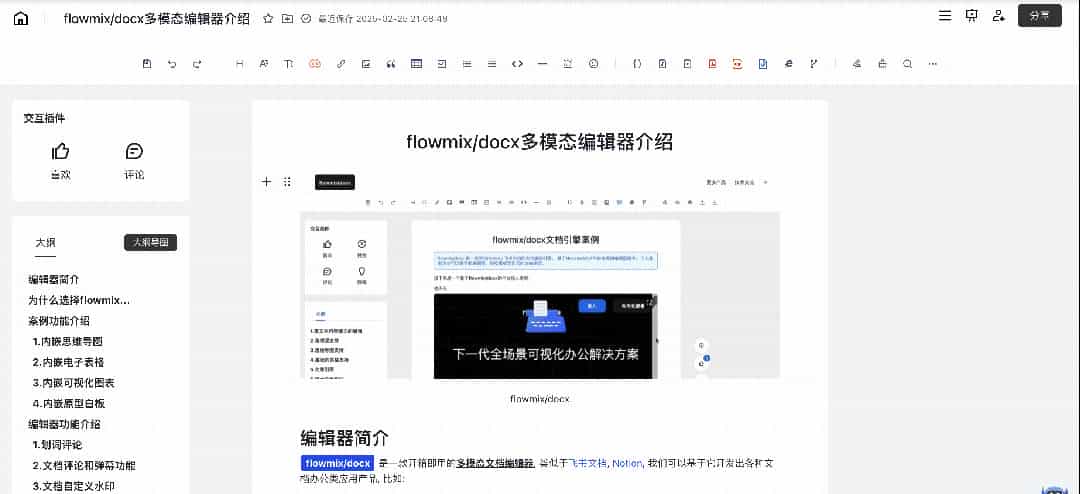Click the blue document file icon
Image resolution: width=1080 pixels, height=494 pixels.
(x=763, y=64)
